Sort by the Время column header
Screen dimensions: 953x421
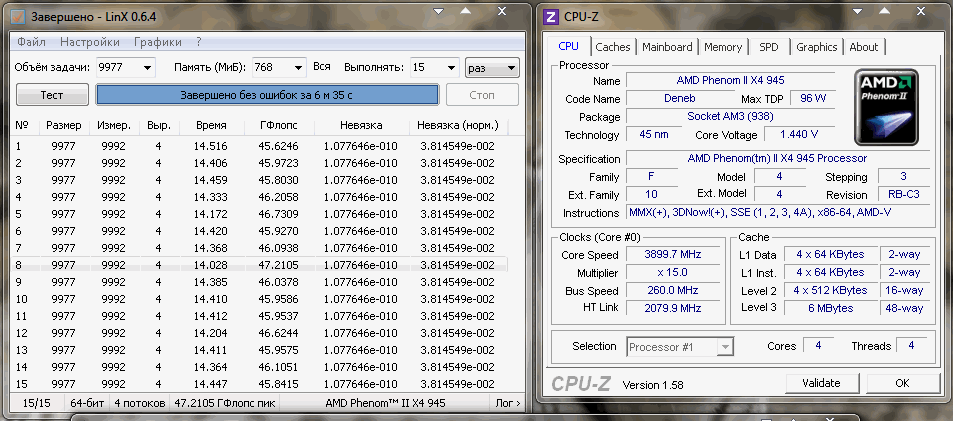point(212,126)
